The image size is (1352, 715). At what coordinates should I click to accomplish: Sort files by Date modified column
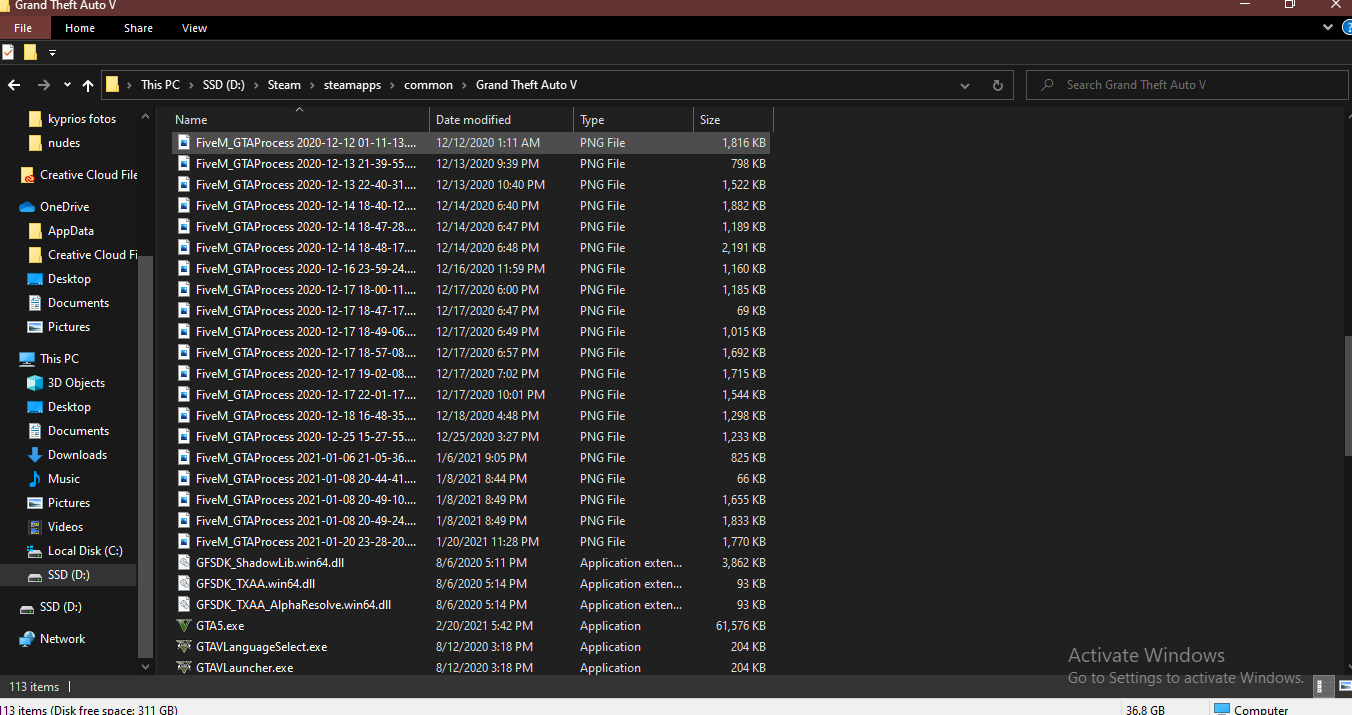click(x=473, y=120)
